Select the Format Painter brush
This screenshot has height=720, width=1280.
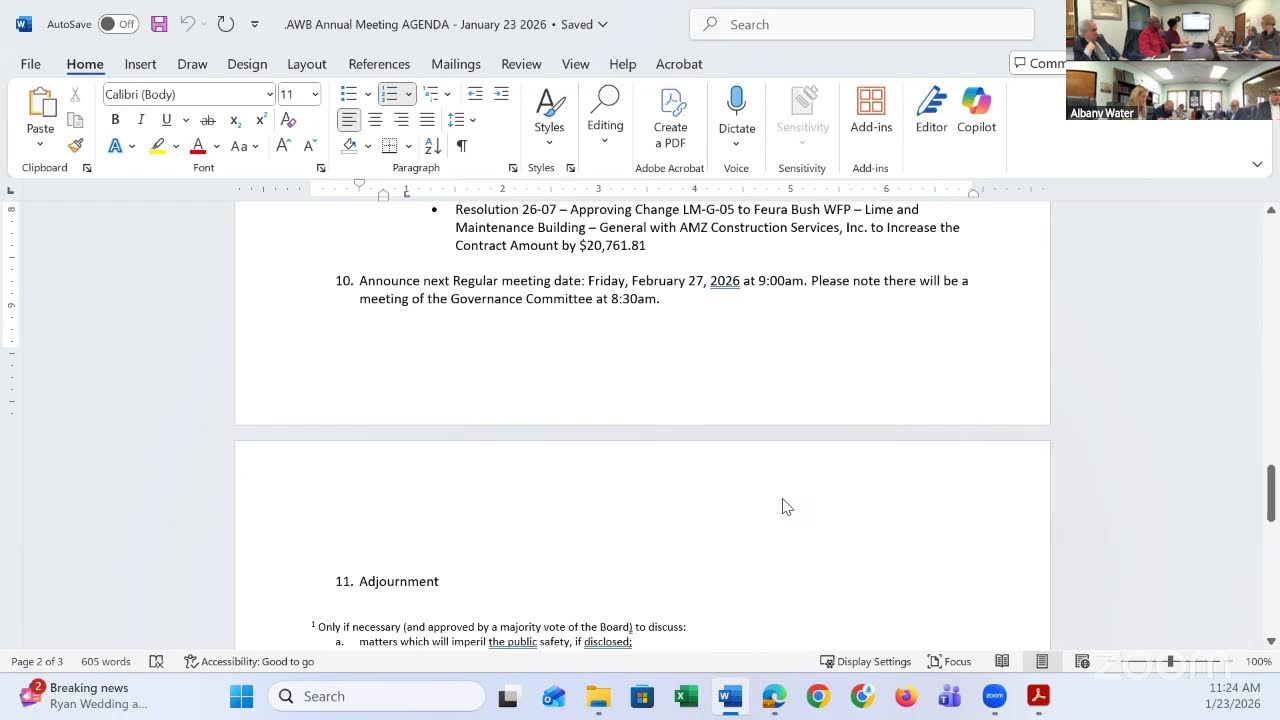pos(75,146)
